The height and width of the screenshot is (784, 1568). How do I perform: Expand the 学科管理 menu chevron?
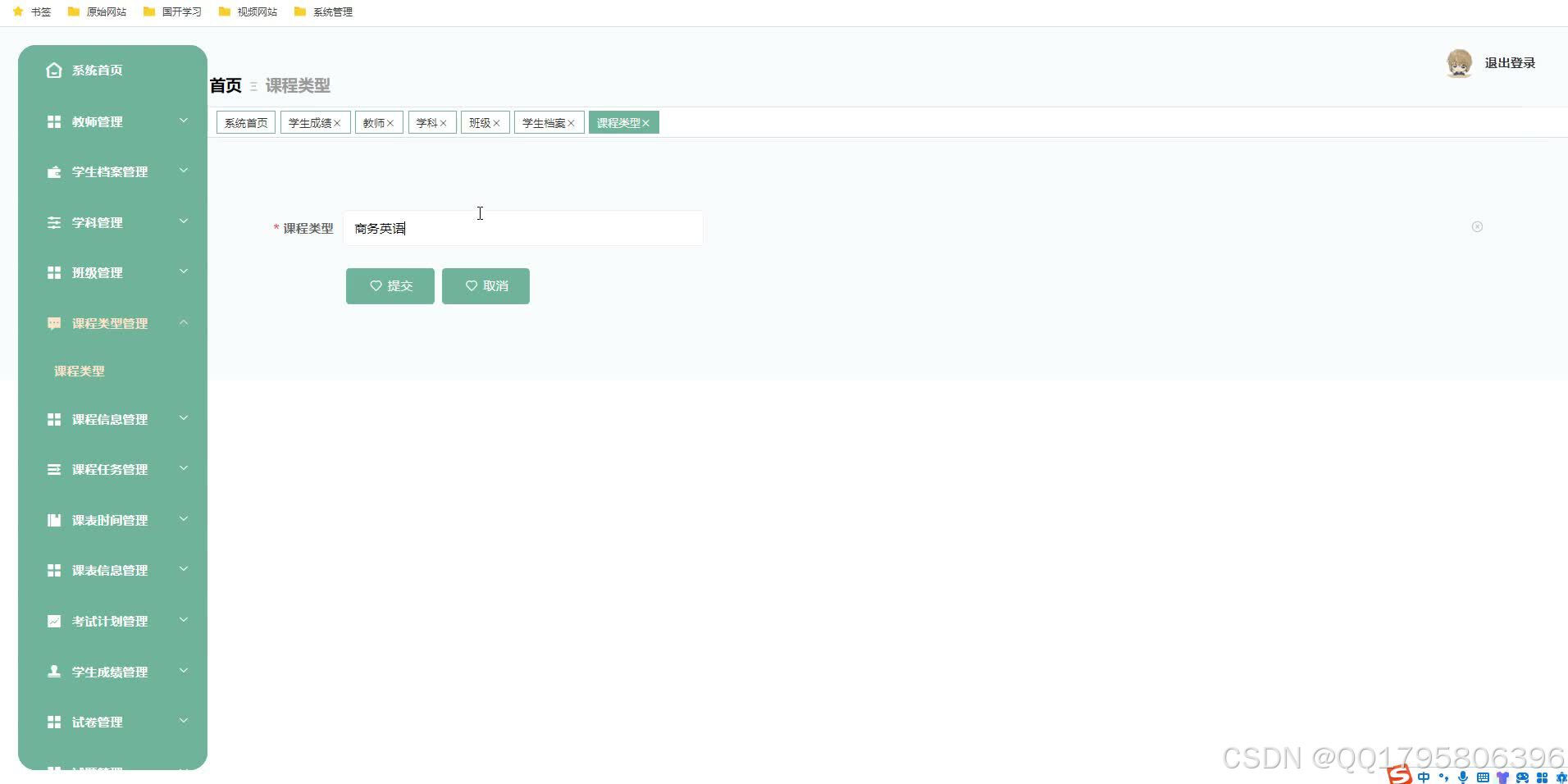tap(184, 221)
